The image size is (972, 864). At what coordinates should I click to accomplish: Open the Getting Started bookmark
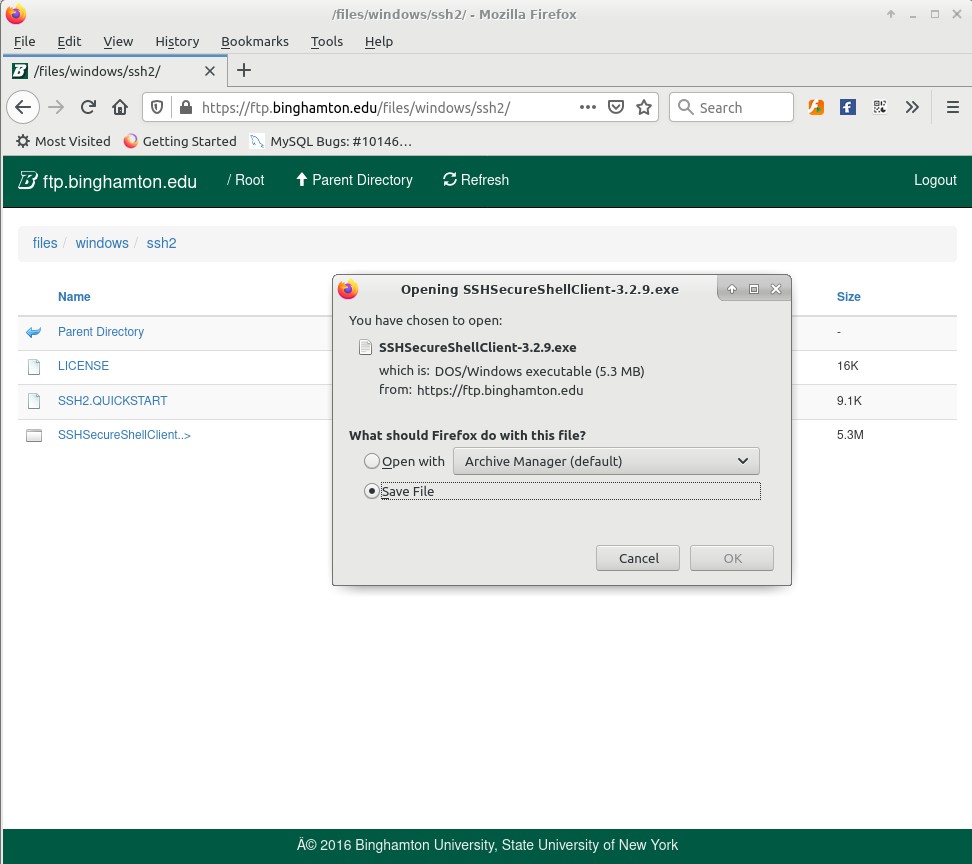pyautogui.click(x=180, y=141)
